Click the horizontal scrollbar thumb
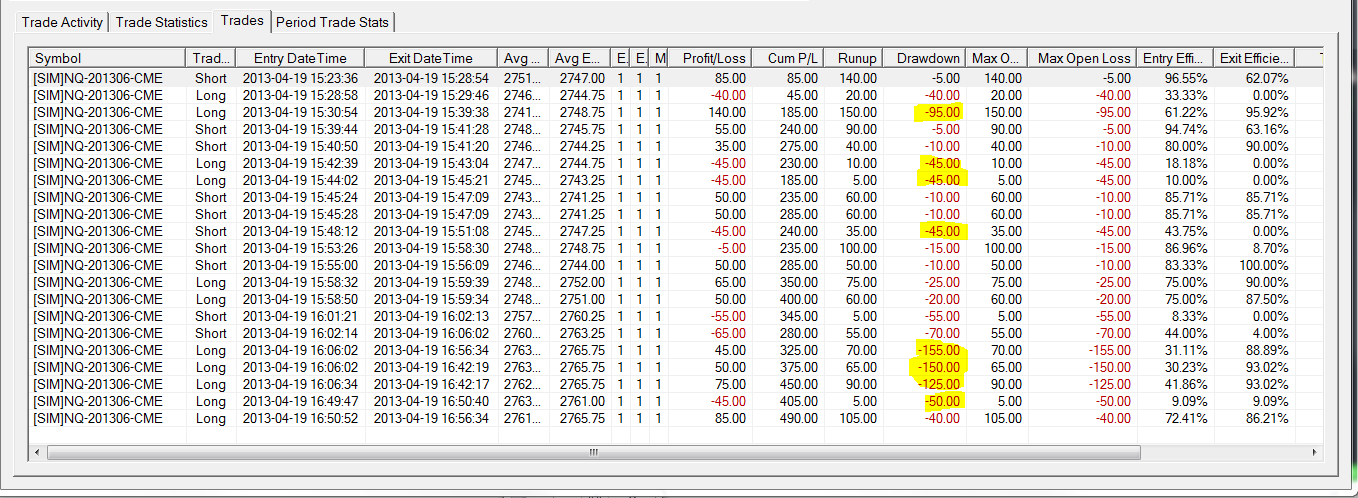The height and width of the screenshot is (498, 1358). pyautogui.click(x=593, y=452)
